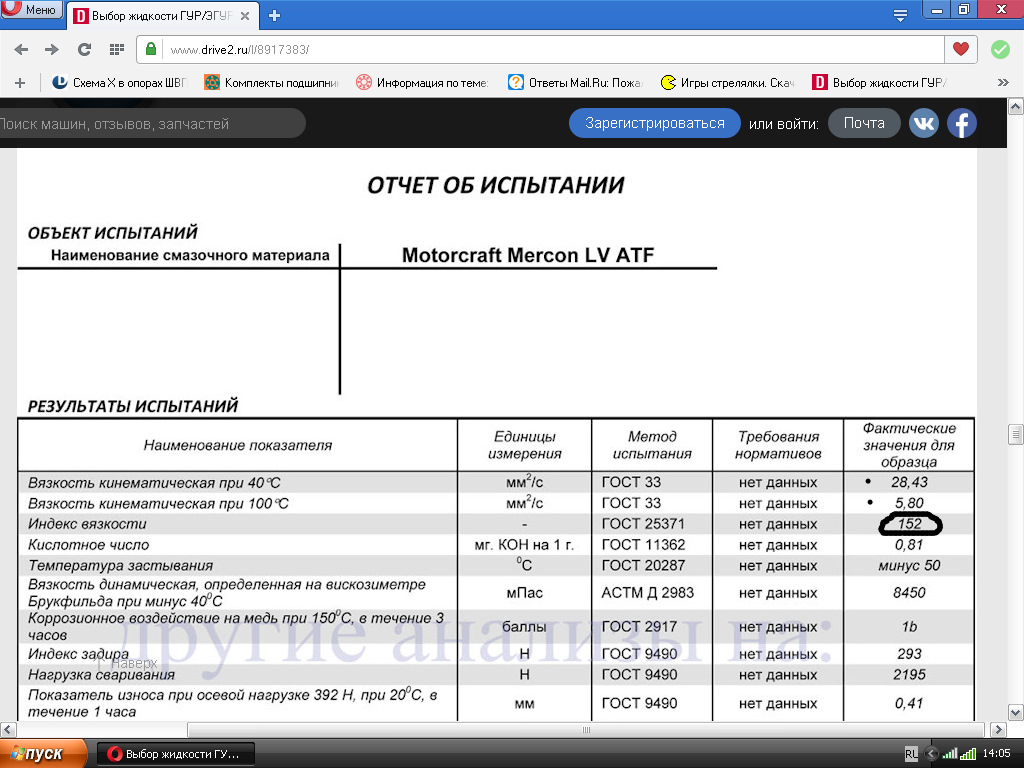Click the heart bookmark icon in address bar

point(960,49)
